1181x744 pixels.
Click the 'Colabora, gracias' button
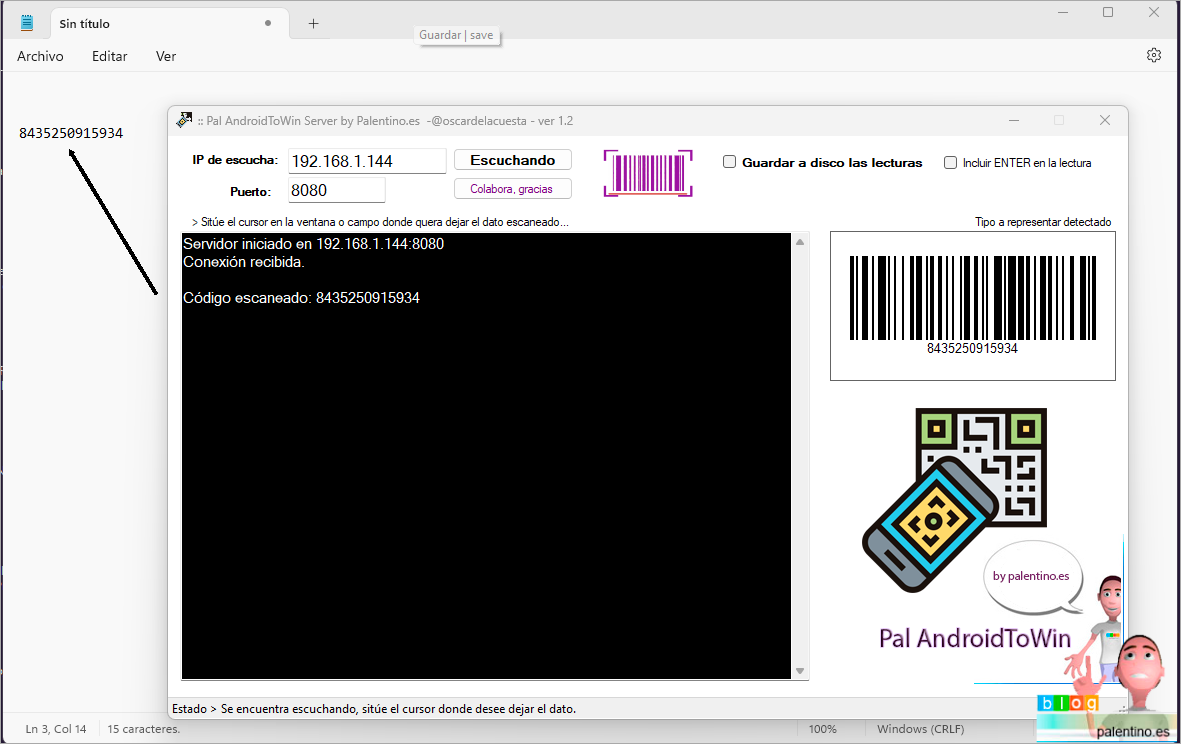512,189
